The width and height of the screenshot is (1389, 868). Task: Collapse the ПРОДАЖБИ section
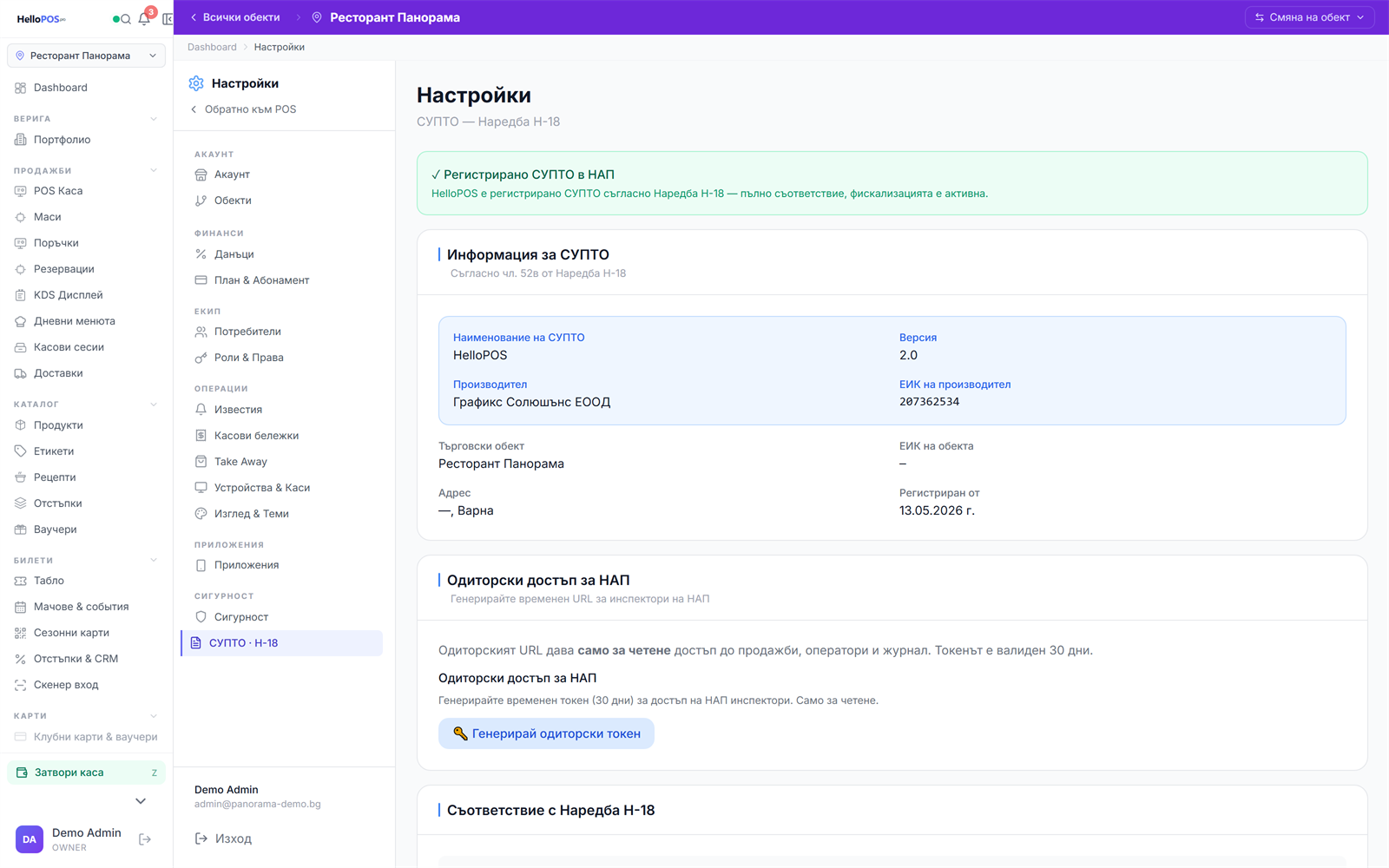pyautogui.click(x=154, y=171)
